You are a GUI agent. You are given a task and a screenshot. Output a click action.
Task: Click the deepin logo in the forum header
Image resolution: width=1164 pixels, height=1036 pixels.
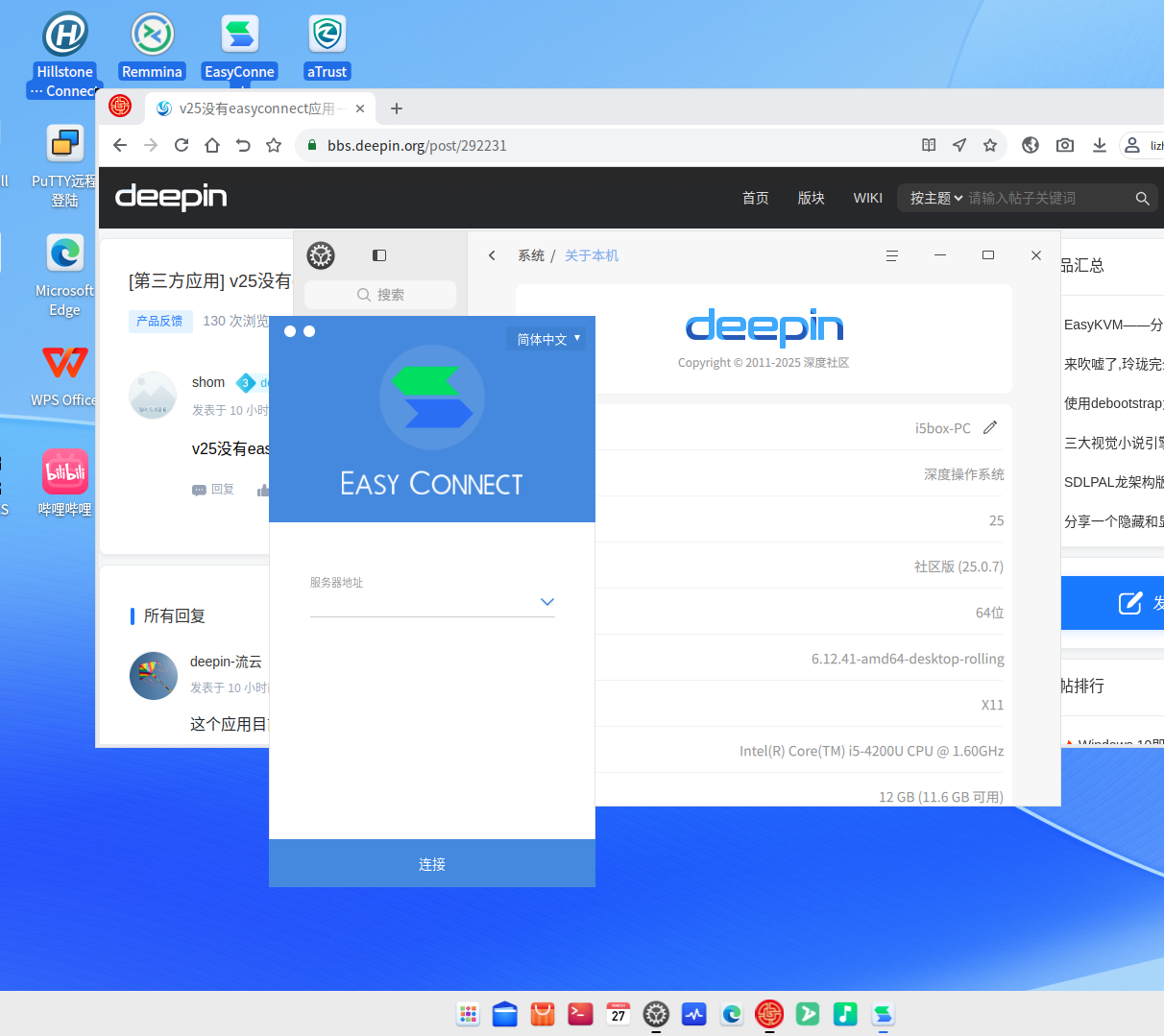(171, 197)
